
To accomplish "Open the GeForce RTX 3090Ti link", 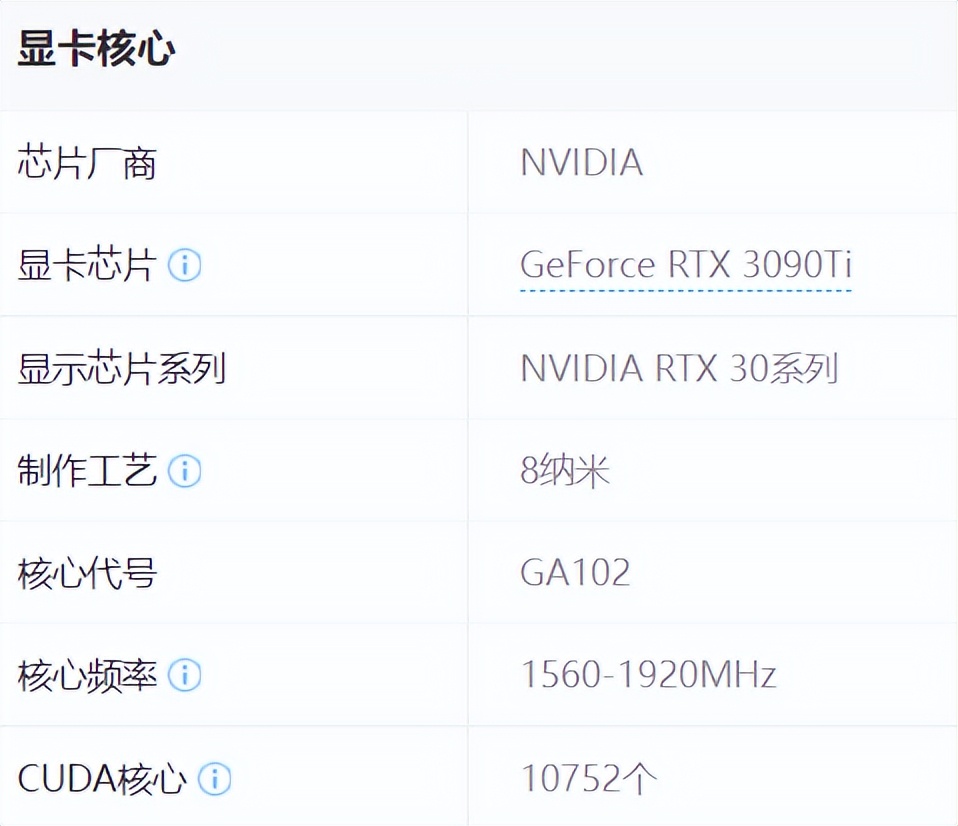I will tap(685, 265).
